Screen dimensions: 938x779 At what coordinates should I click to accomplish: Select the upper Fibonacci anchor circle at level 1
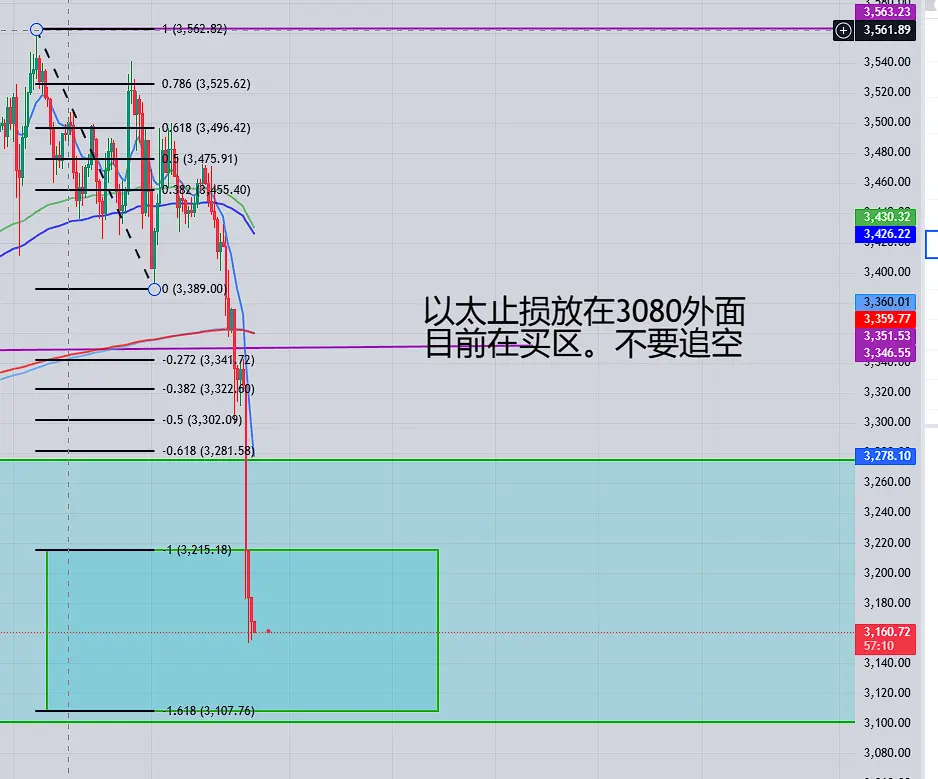pos(36,29)
